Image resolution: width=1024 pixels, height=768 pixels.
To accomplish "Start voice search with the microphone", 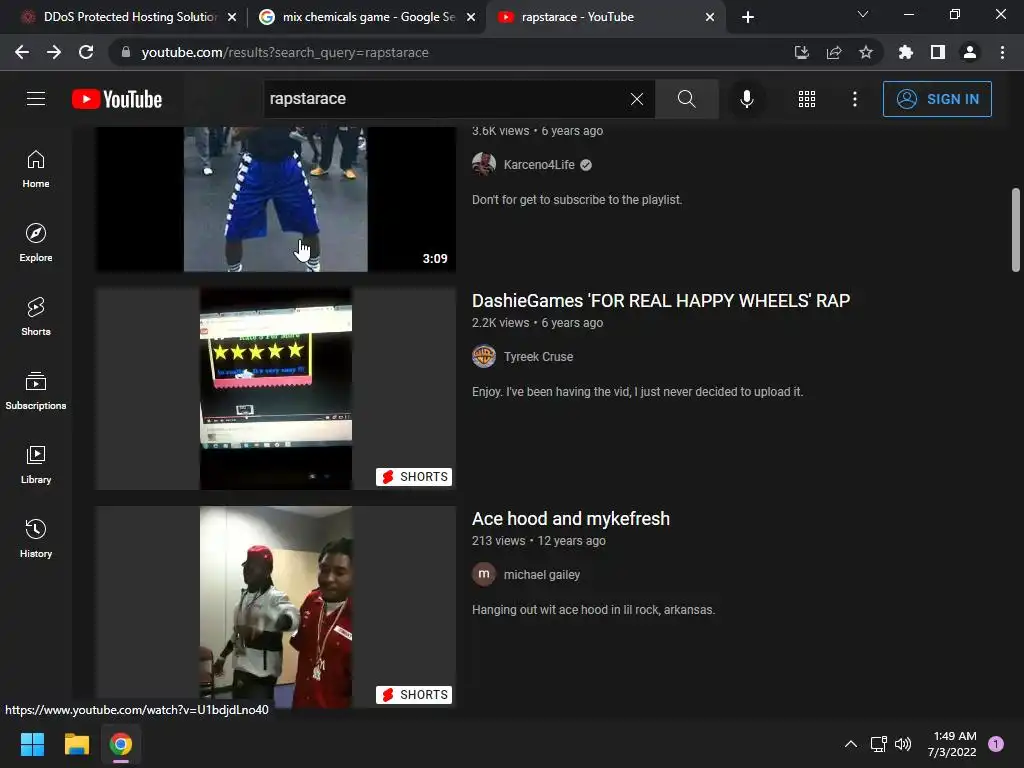I will click(746, 99).
